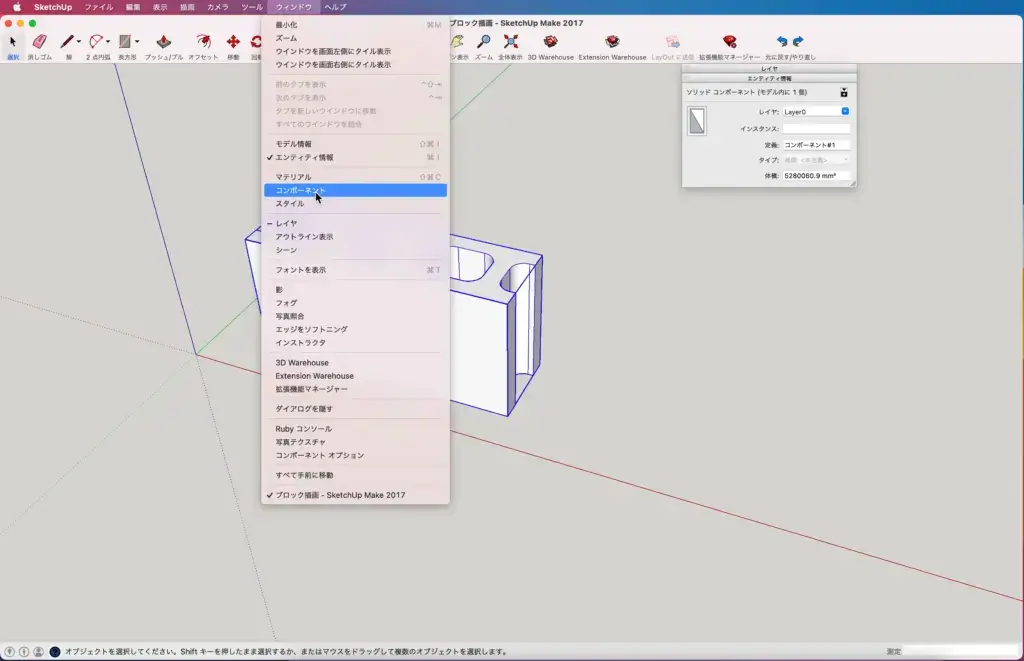Activate the Line pencil tool
This screenshot has height=661, width=1024.
[x=67, y=42]
